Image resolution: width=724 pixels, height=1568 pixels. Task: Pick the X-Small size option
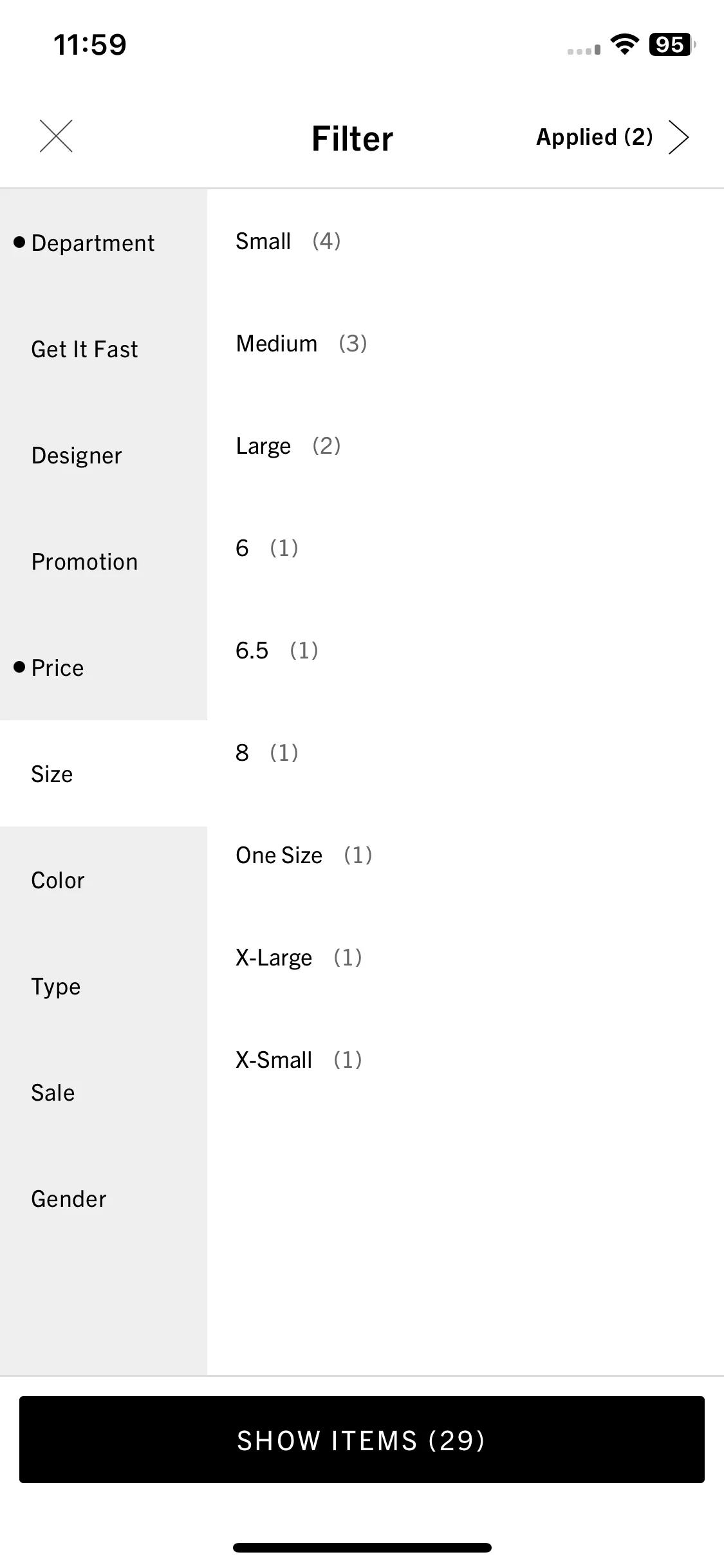point(465,1059)
